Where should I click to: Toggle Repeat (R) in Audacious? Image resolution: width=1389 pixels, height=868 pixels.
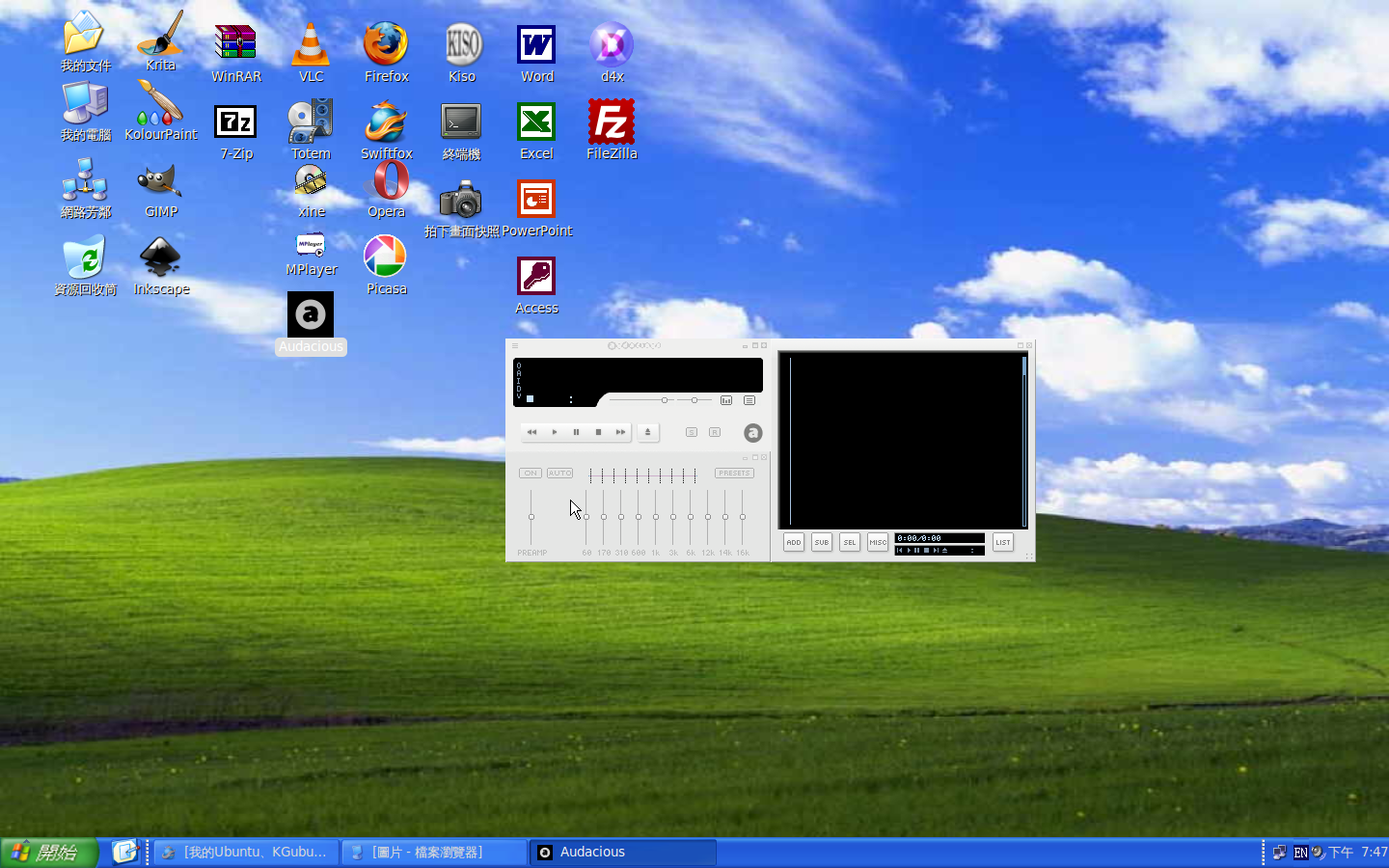(715, 432)
